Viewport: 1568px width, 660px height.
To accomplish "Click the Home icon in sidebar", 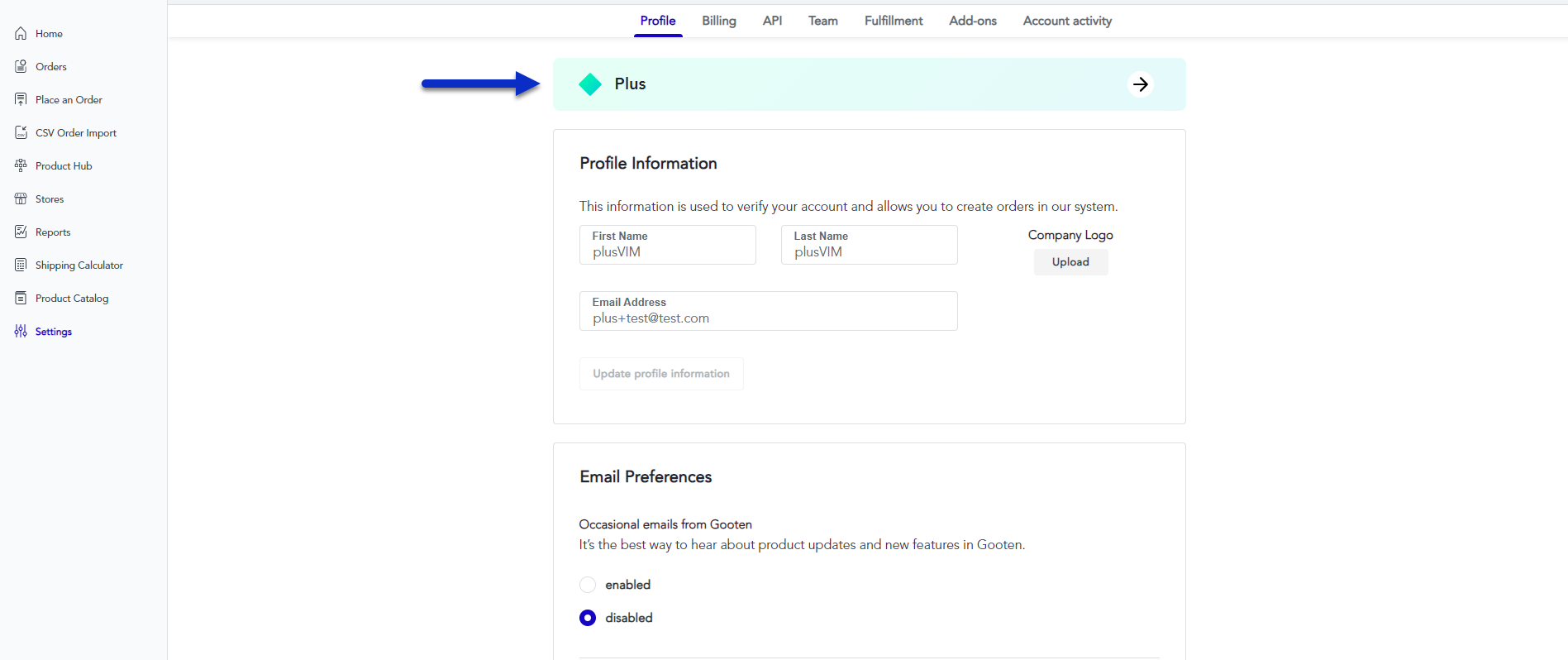I will (21, 34).
